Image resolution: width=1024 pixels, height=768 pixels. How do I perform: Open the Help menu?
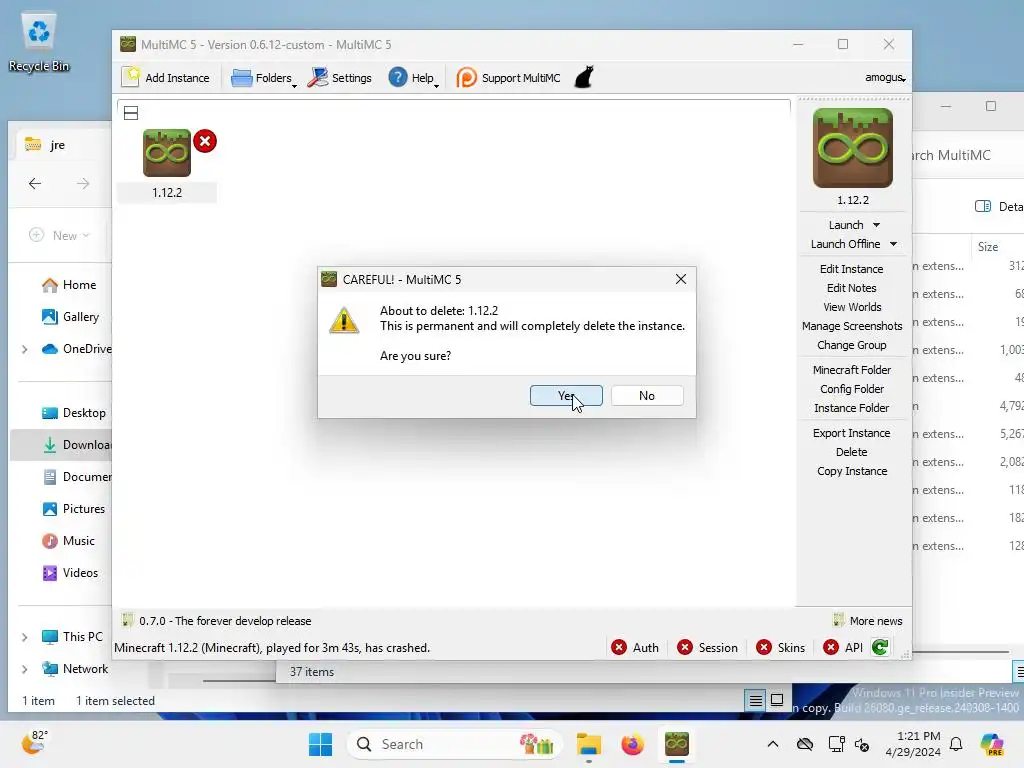point(413,77)
